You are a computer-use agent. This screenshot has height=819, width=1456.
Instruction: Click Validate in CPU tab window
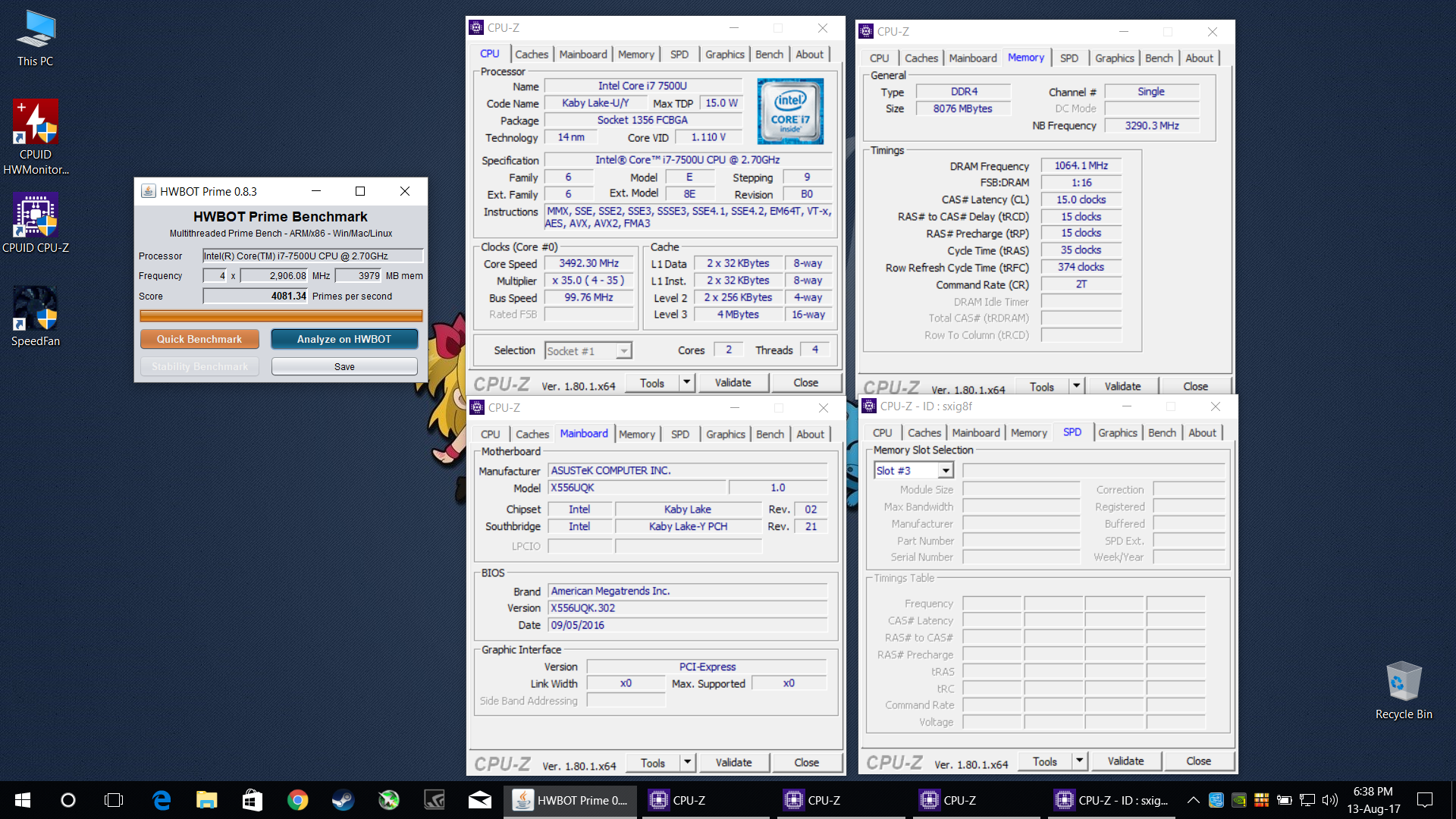pyautogui.click(x=733, y=382)
